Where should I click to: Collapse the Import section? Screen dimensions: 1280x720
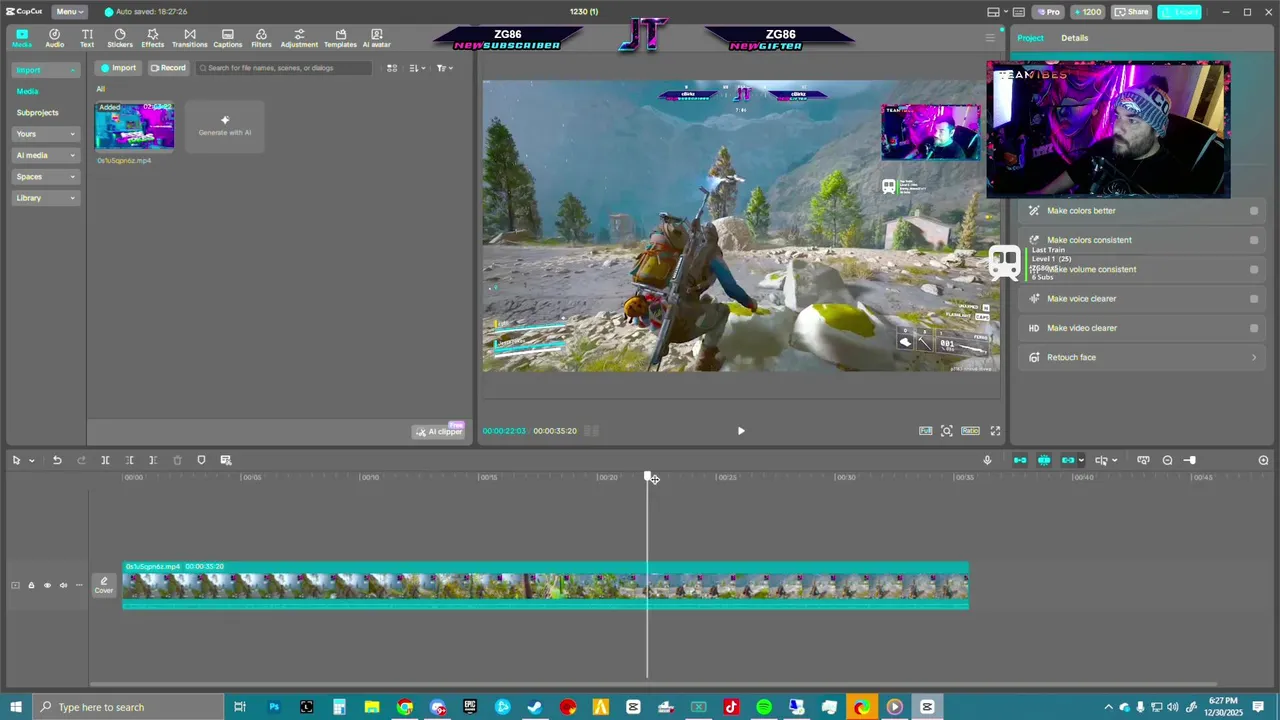(45, 70)
